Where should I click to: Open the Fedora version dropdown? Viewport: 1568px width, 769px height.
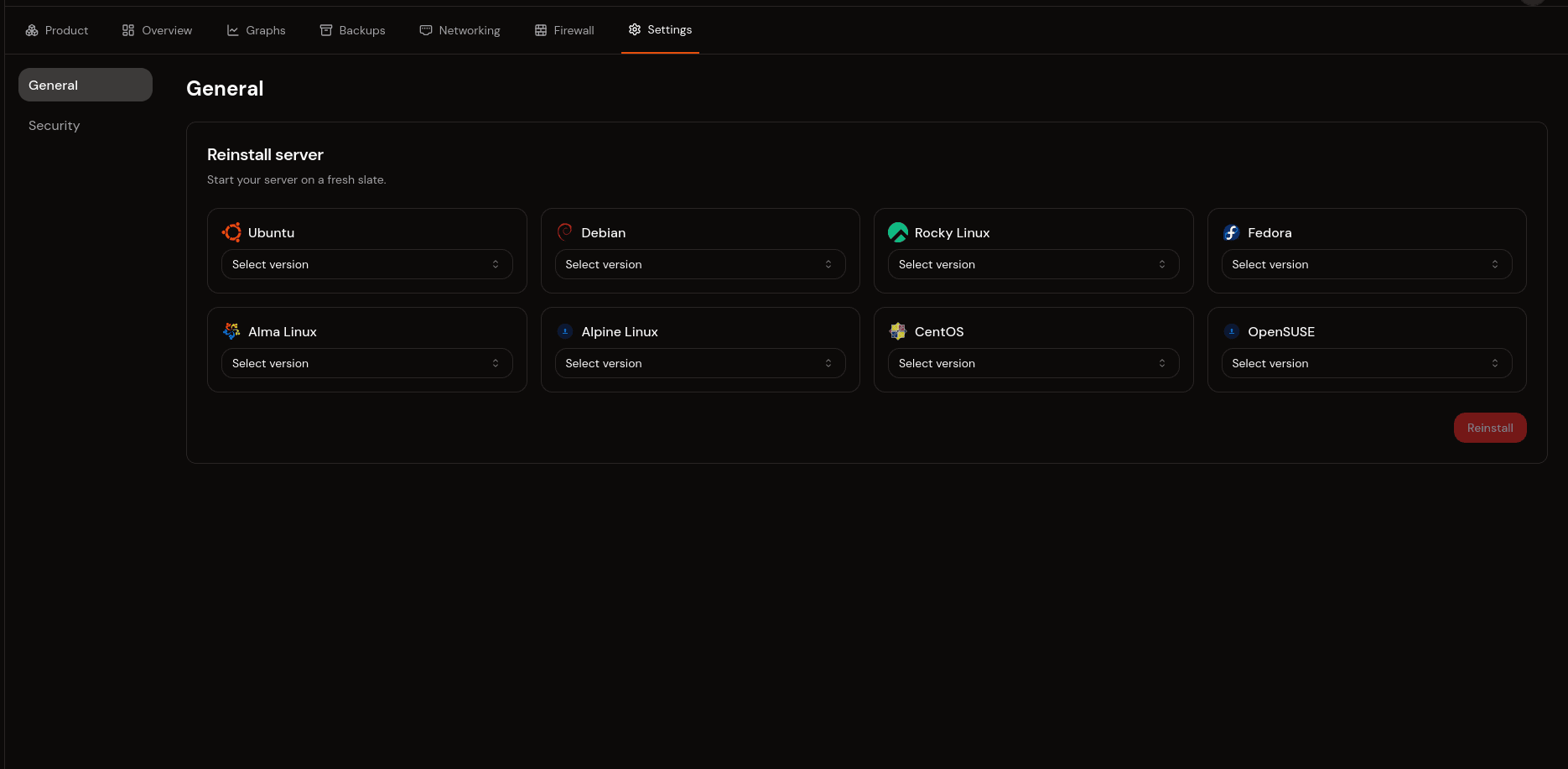tap(1367, 264)
